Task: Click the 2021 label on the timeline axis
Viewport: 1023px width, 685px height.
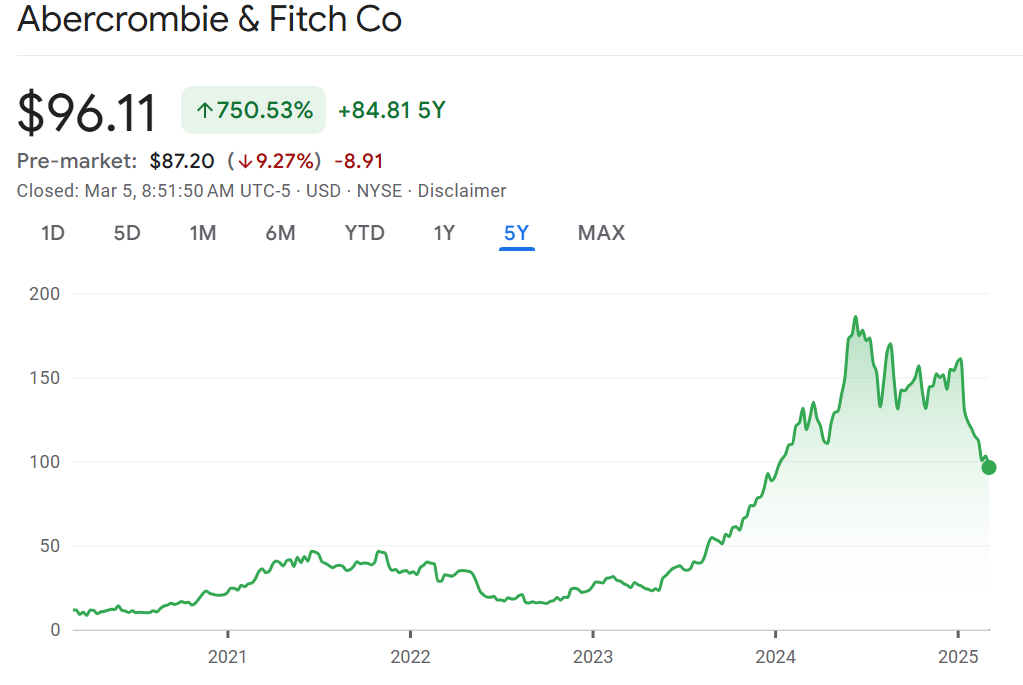Action: coord(228,657)
